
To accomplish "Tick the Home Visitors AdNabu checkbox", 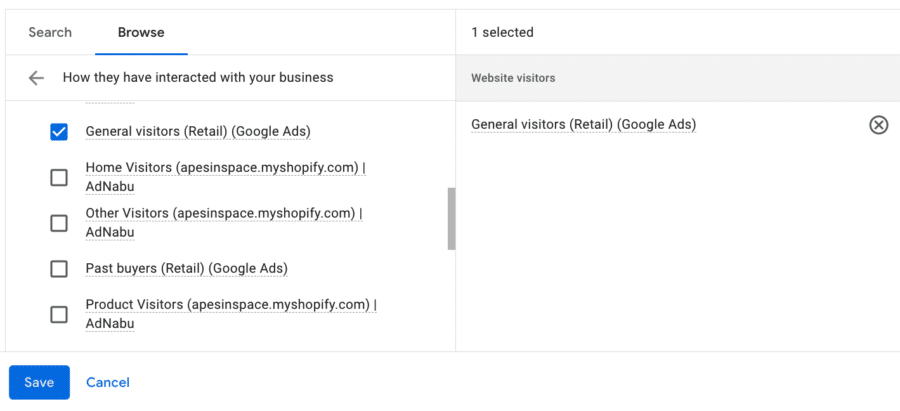I will click(x=59, y=177).
